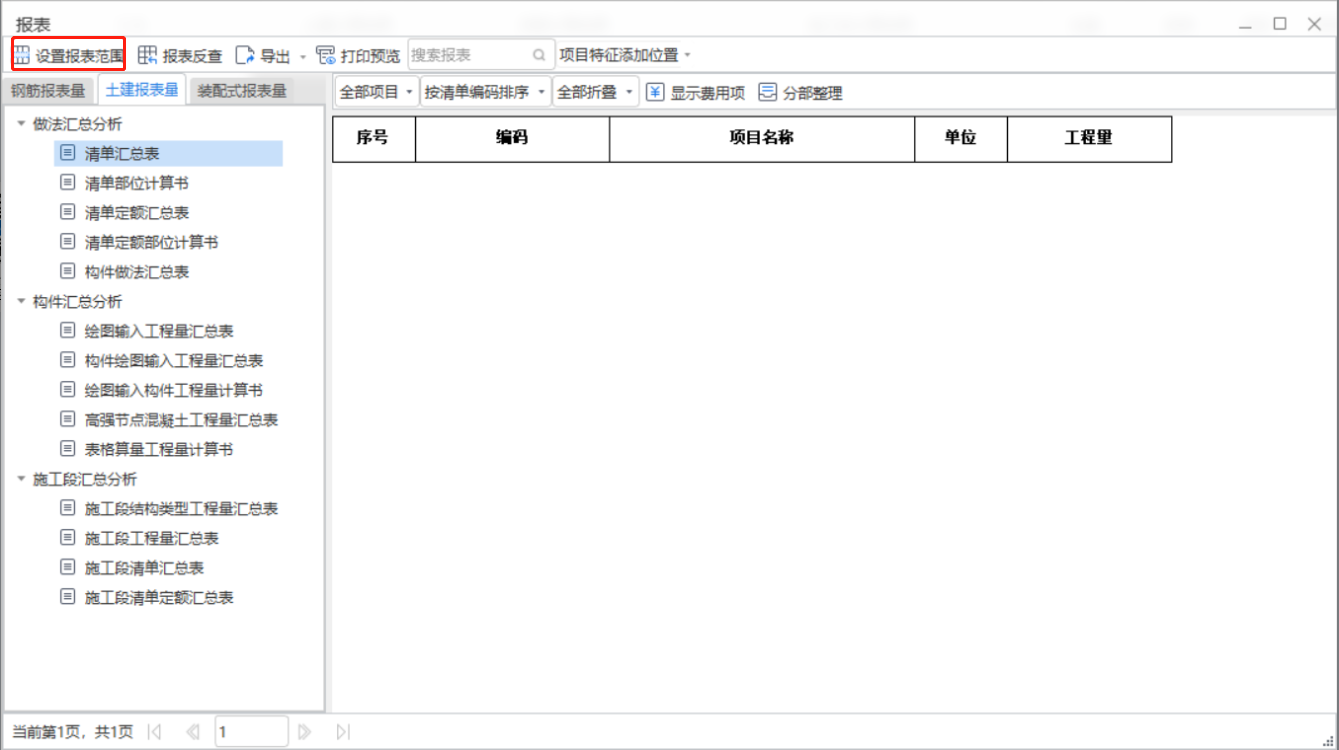The image size is (1339, 750).
Task: Click the magnifier icon in 搜索报表 box
Action: pyautogui.click(x=539, y=56)
